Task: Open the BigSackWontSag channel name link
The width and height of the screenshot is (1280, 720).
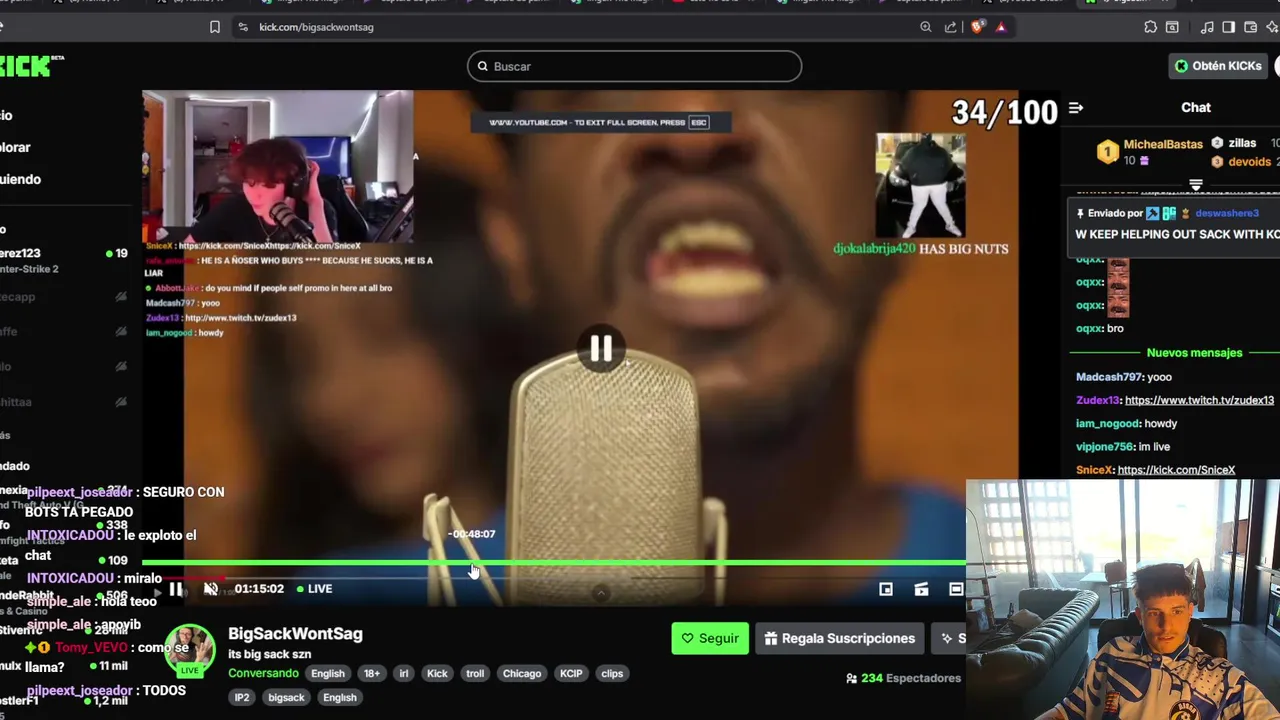Action: (295, 633)
